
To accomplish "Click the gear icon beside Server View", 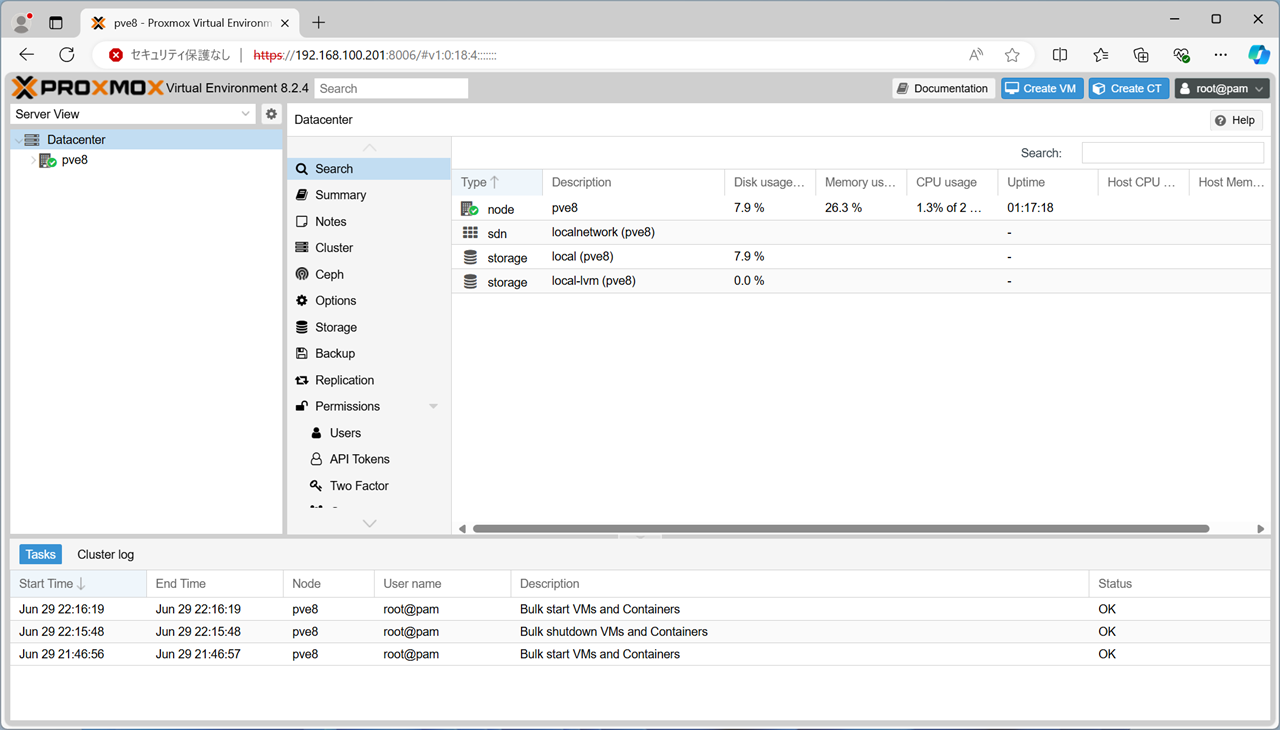I will point(271,114).
